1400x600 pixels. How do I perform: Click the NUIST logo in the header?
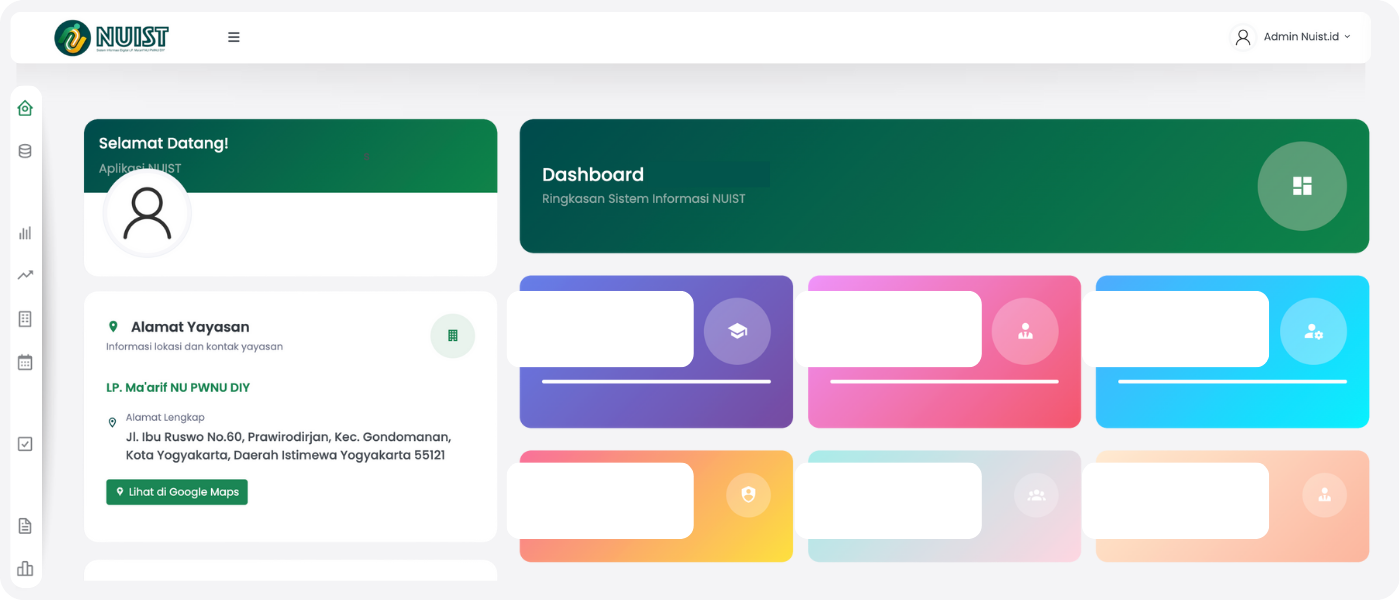click(112, 38)
